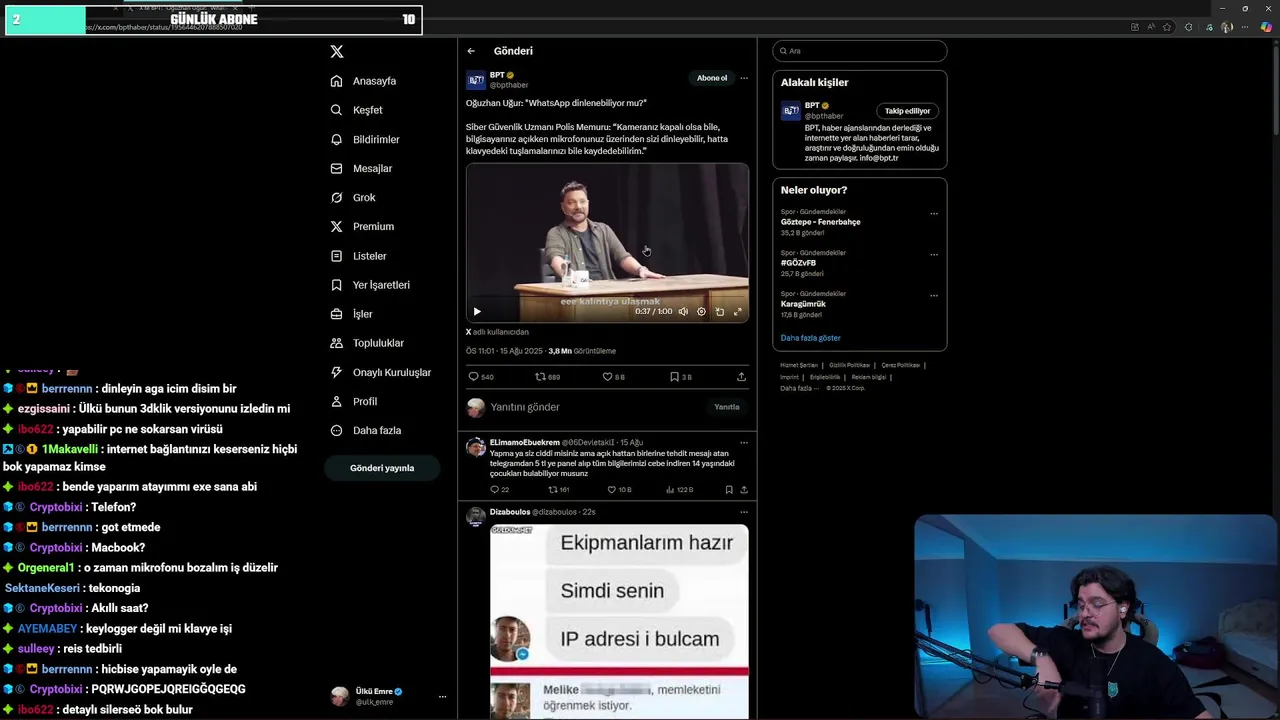Open the browser Copilot icon
Viewport: 1280px width, 720px height.
coord(1267,27)
